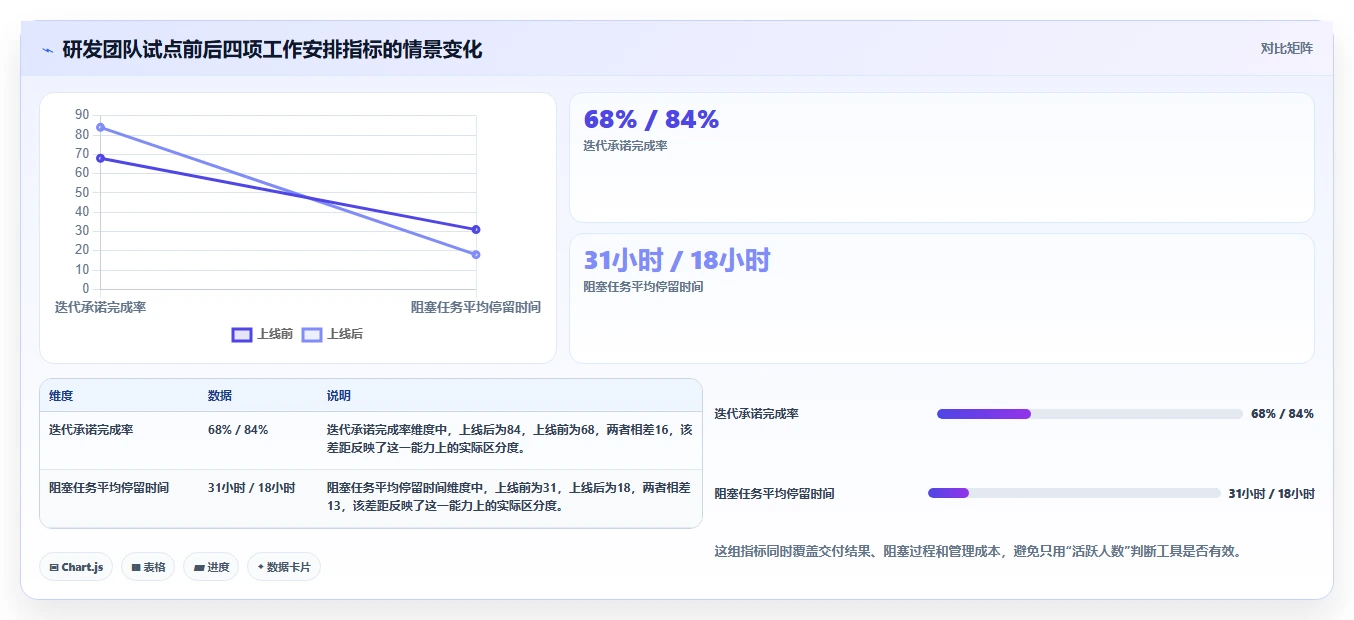The width and height of the screenshot is (1354, 620).
Task: Toggle the 上线后 legend entry
Action: (x=332, y=334)
